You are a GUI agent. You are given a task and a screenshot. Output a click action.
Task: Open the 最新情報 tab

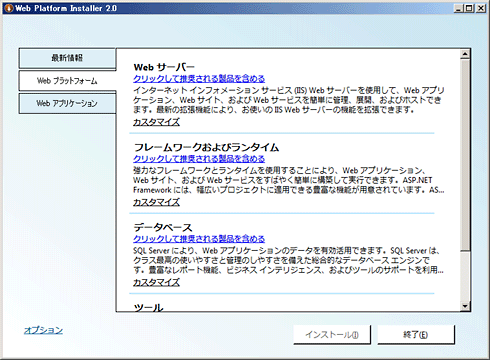[67, 58]
